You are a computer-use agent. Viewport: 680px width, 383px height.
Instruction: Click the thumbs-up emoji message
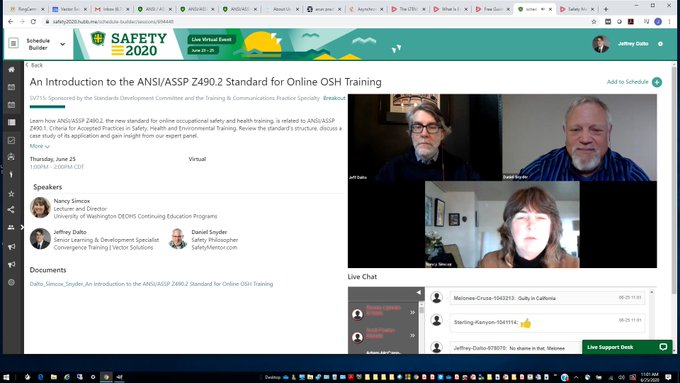(x=526, y=323)
